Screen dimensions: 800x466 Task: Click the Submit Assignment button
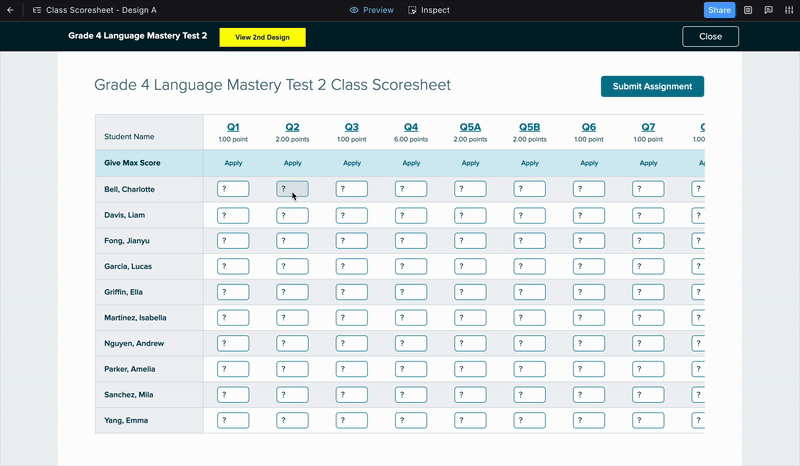(x=652, y=86)
